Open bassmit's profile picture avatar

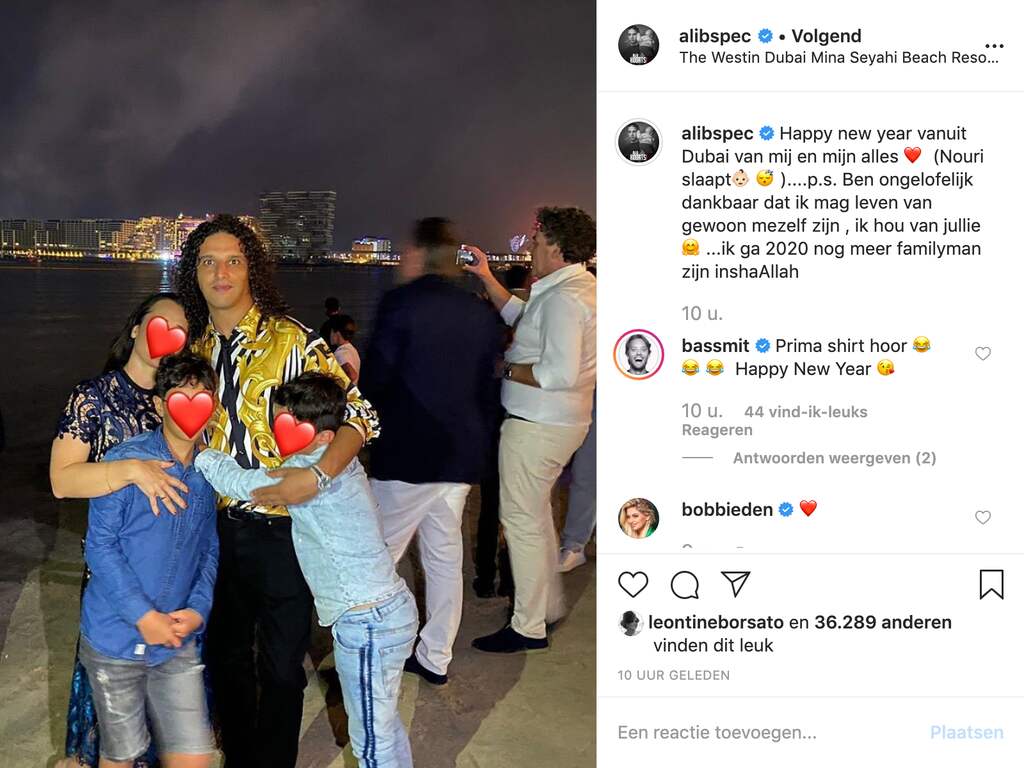[x=638, y=355]
